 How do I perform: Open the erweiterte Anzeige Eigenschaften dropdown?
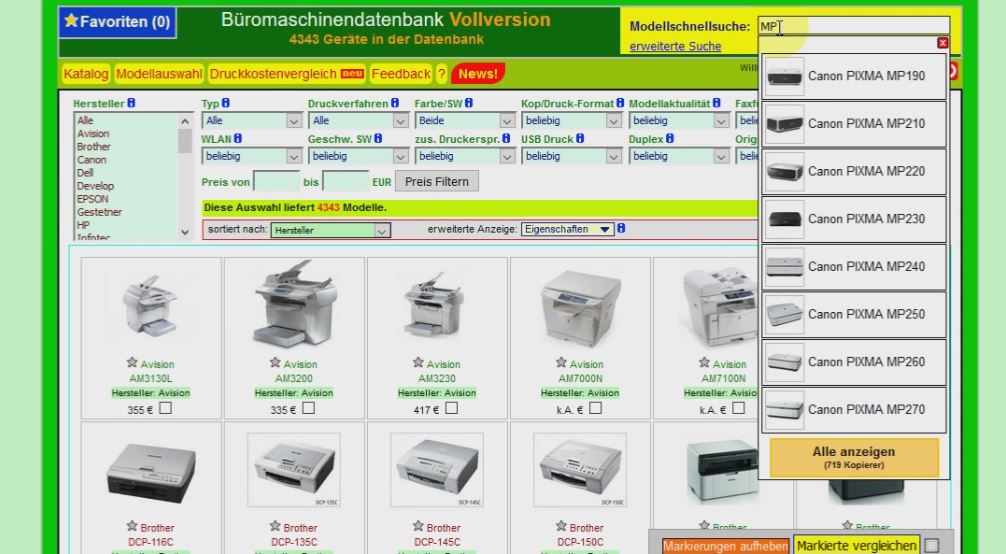tap(567, 229)
